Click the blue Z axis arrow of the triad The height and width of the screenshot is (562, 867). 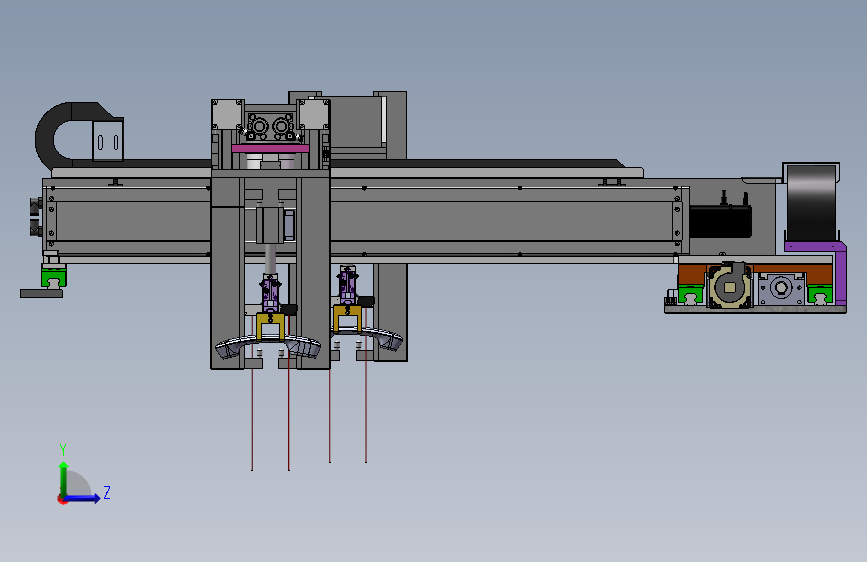click(83, 498)
